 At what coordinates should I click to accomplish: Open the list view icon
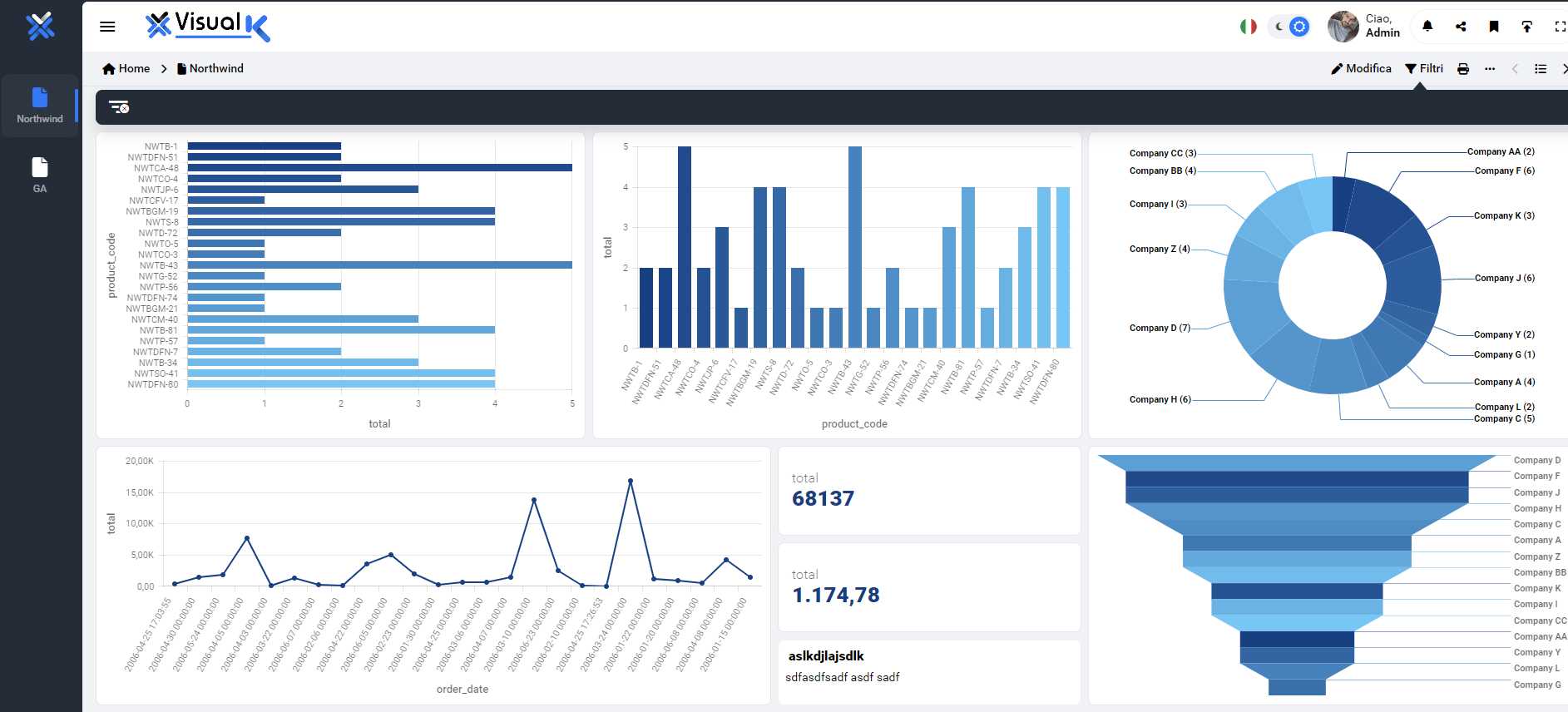1541,69
